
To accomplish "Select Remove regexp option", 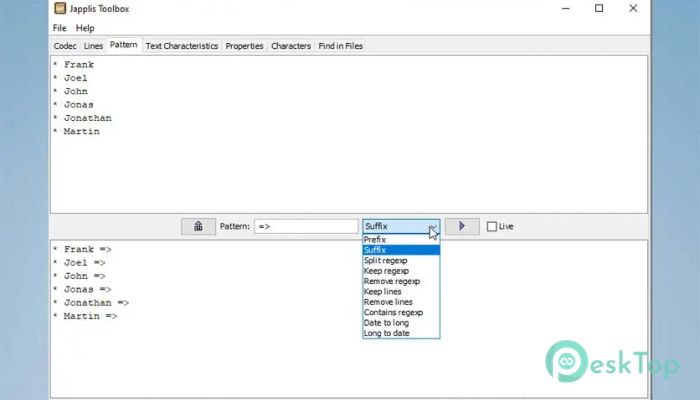I will pos(401,281).
